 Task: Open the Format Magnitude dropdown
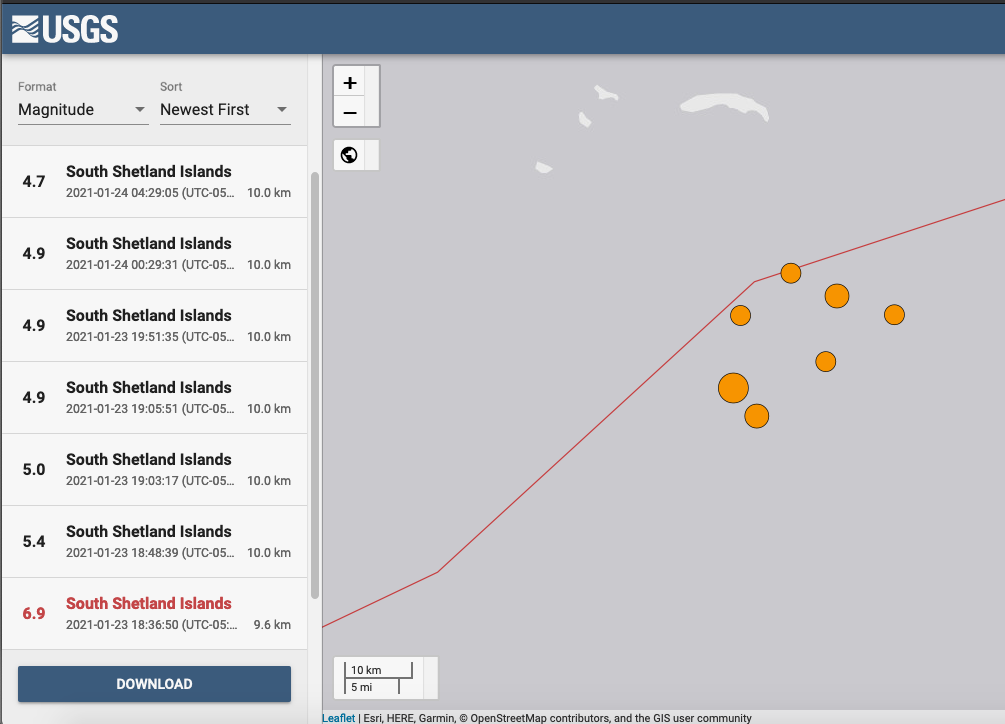click(83, 110)
